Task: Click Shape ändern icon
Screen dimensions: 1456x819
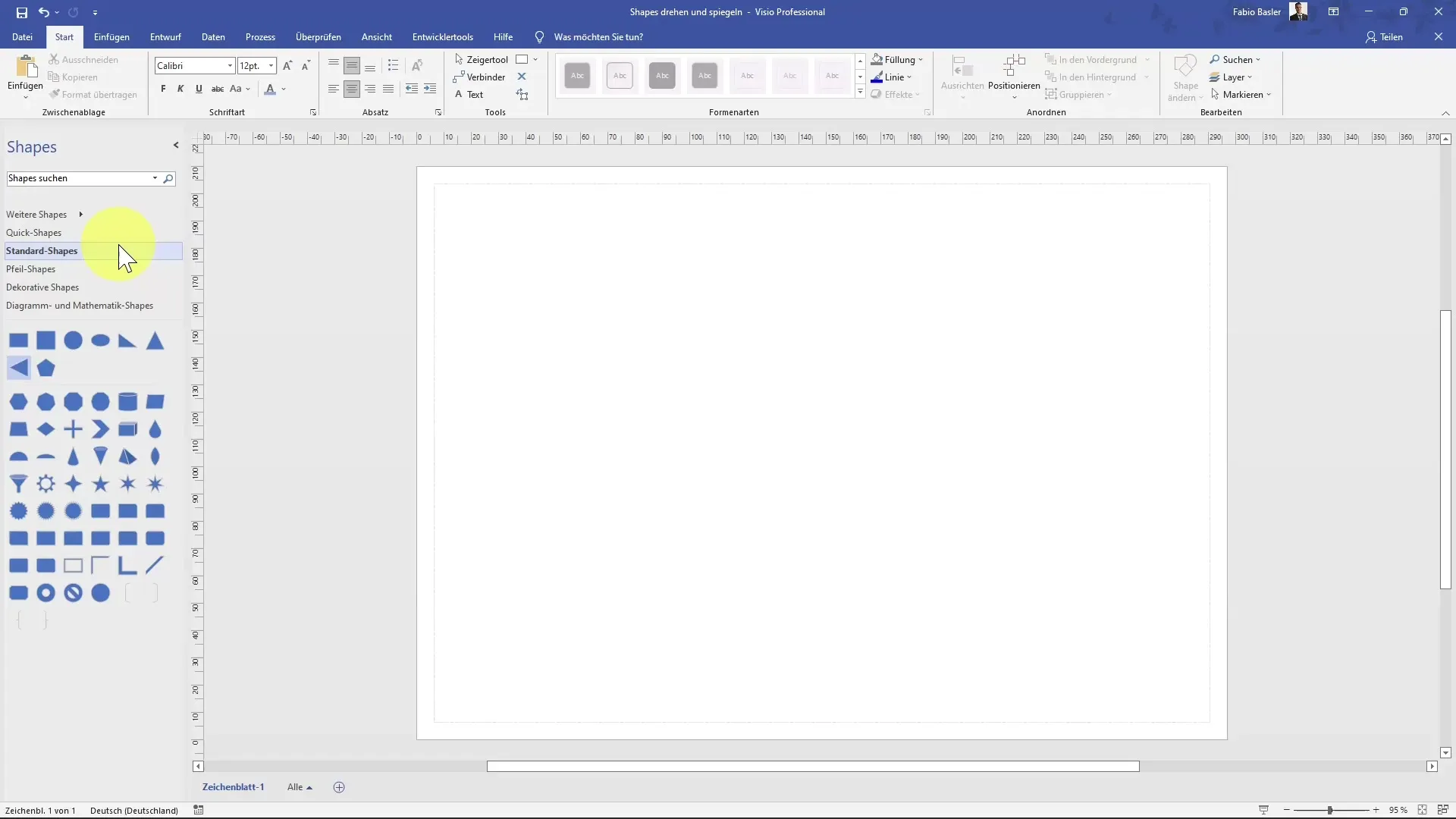Action: [x=1185, y=66]
